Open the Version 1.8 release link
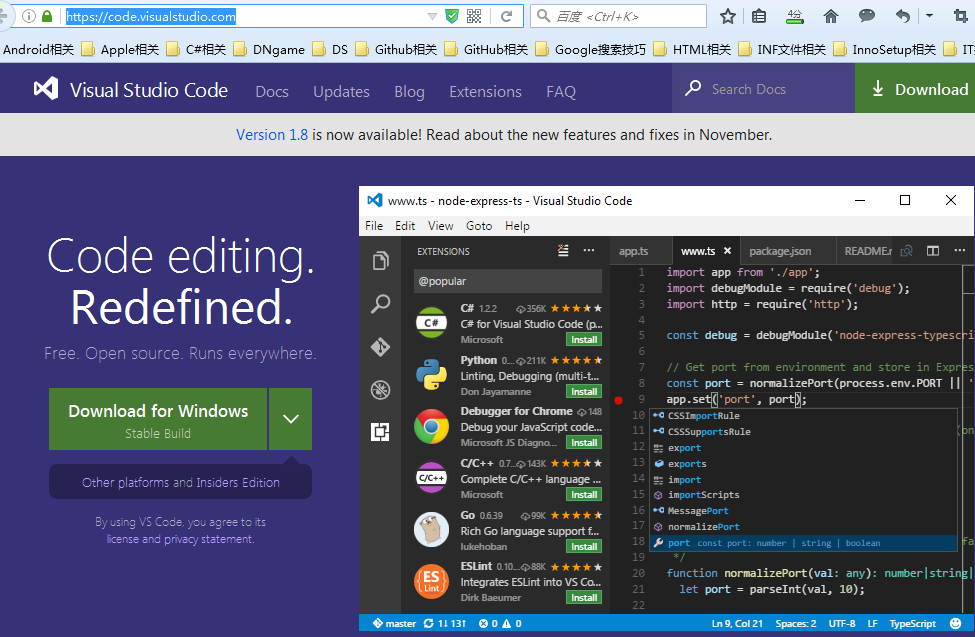 click(272, 134)
